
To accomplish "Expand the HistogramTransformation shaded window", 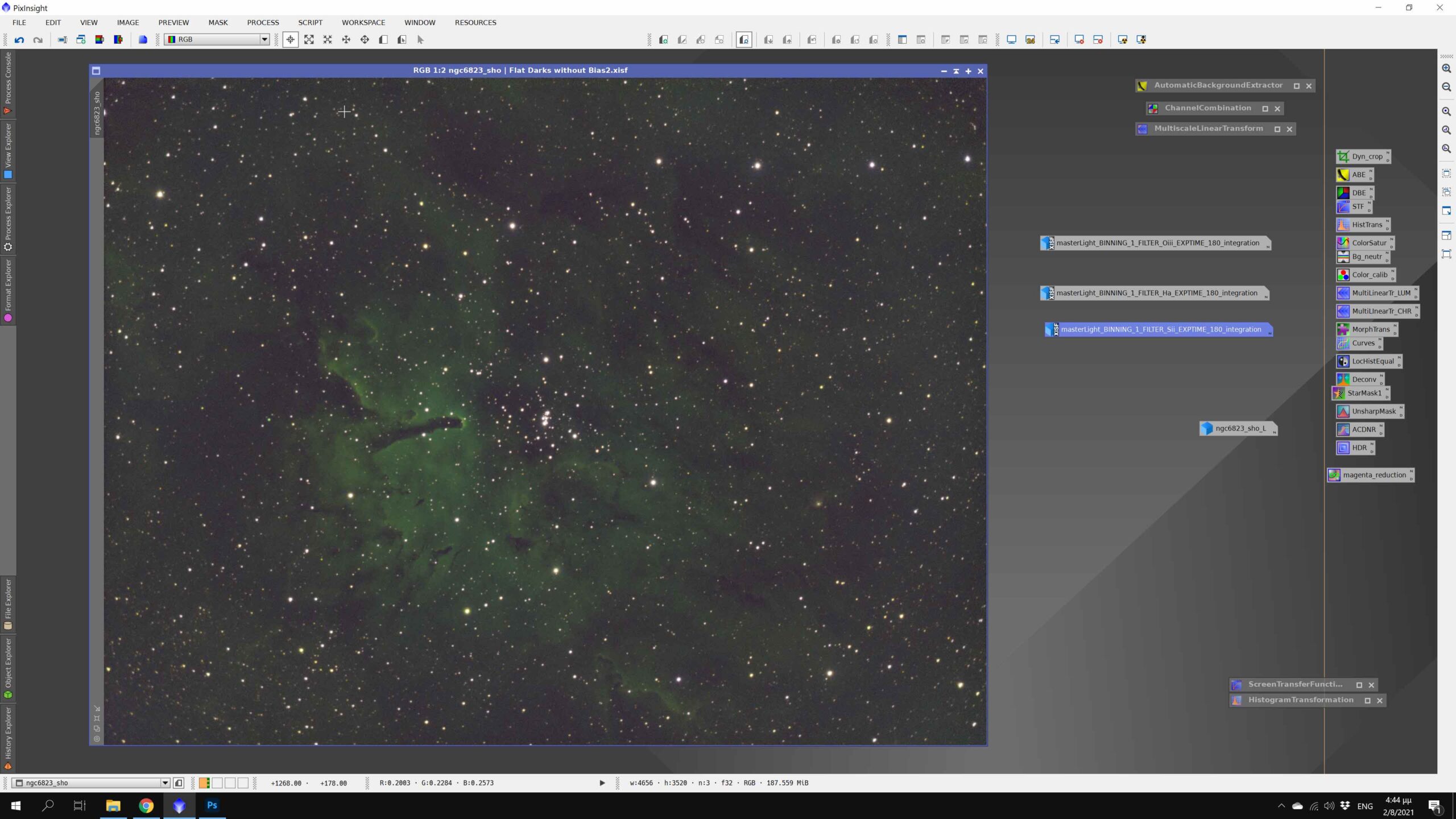I will tap(1367, 700).
